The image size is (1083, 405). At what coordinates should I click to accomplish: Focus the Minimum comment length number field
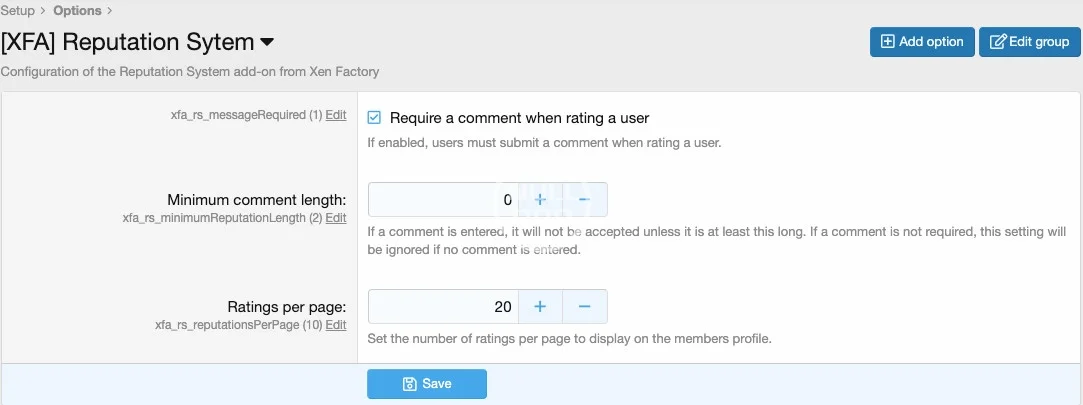coord(442,200)
